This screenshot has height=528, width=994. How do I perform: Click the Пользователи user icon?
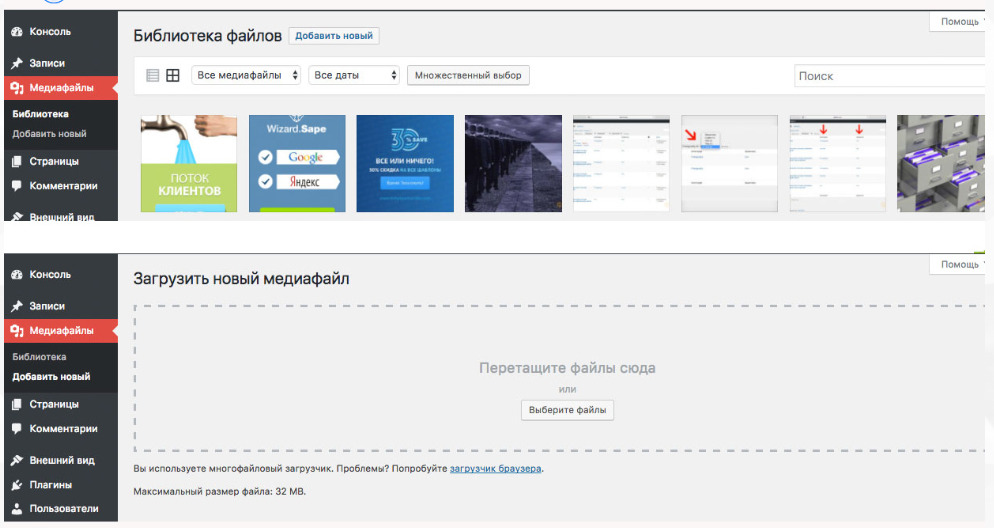(17, 508)
